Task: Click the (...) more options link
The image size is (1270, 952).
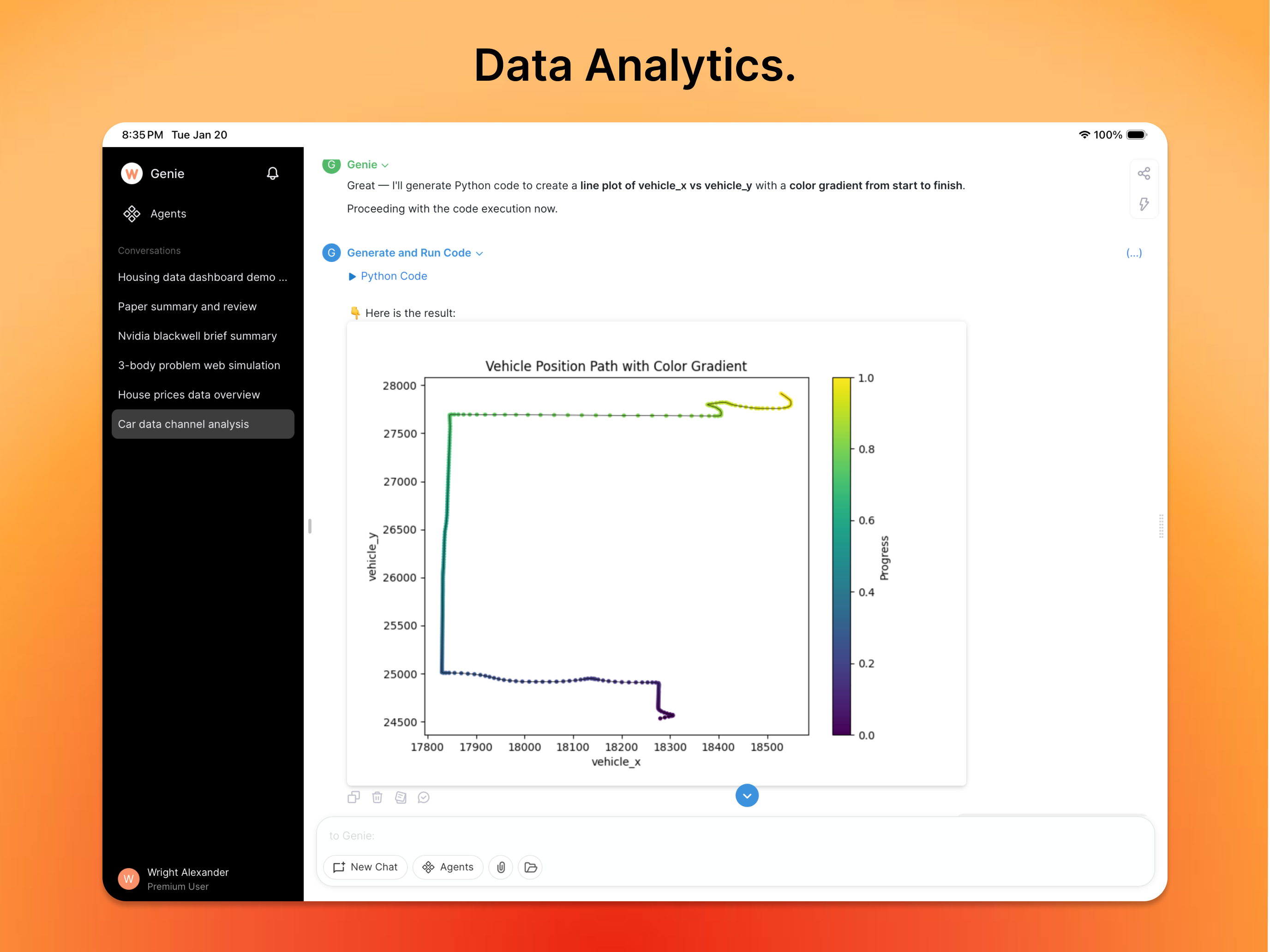Action: 1134,253
